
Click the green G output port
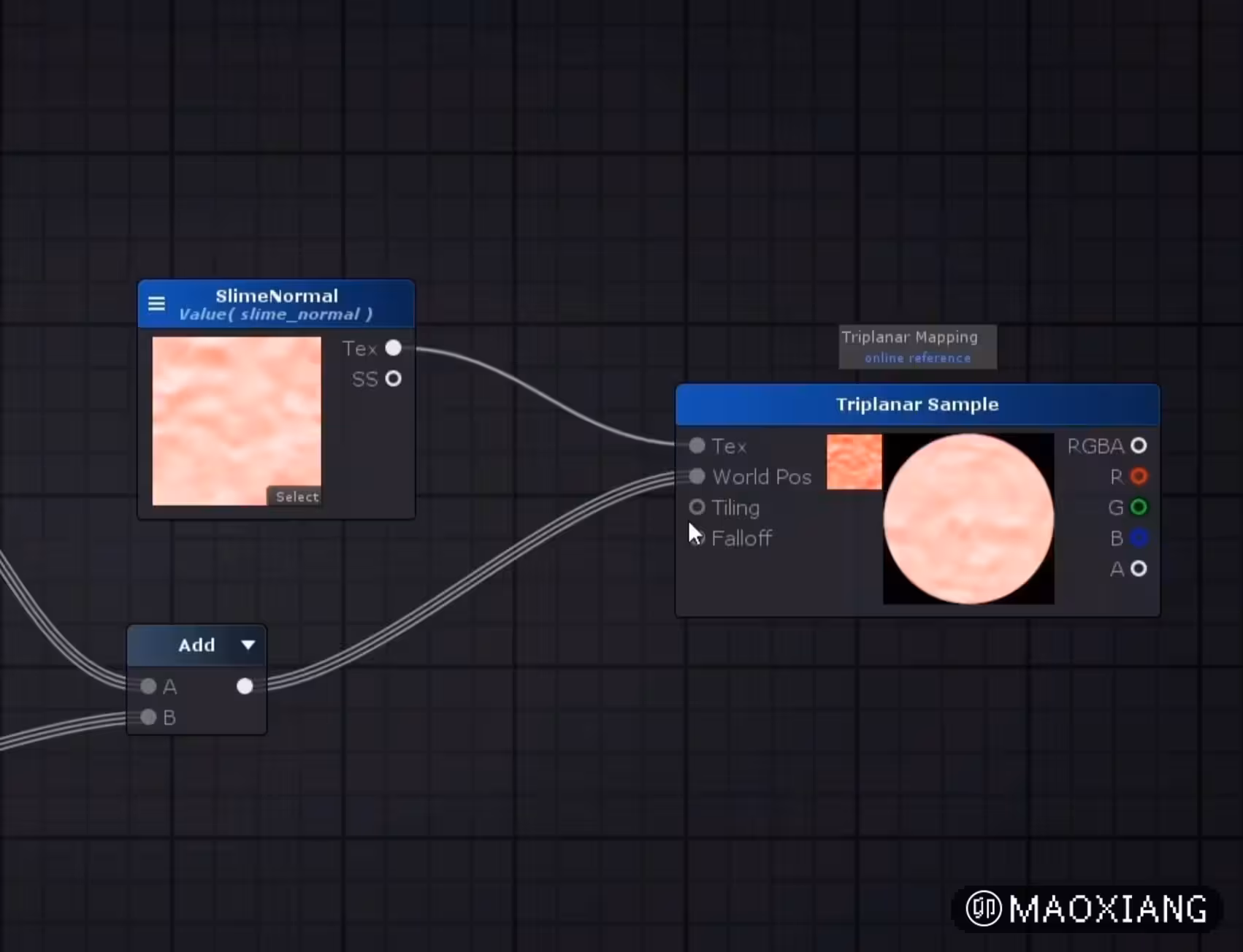(1139, 507)
